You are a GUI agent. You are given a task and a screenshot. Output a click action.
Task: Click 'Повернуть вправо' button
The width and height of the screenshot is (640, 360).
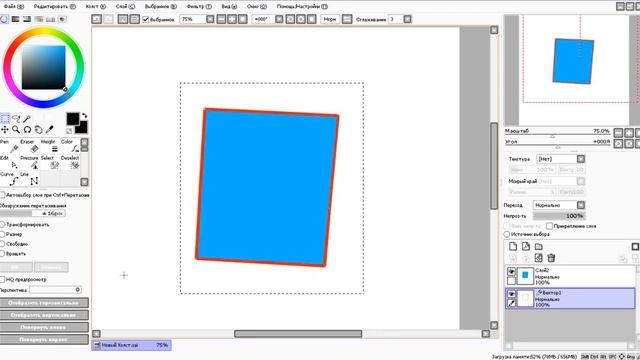pos(44,340)
